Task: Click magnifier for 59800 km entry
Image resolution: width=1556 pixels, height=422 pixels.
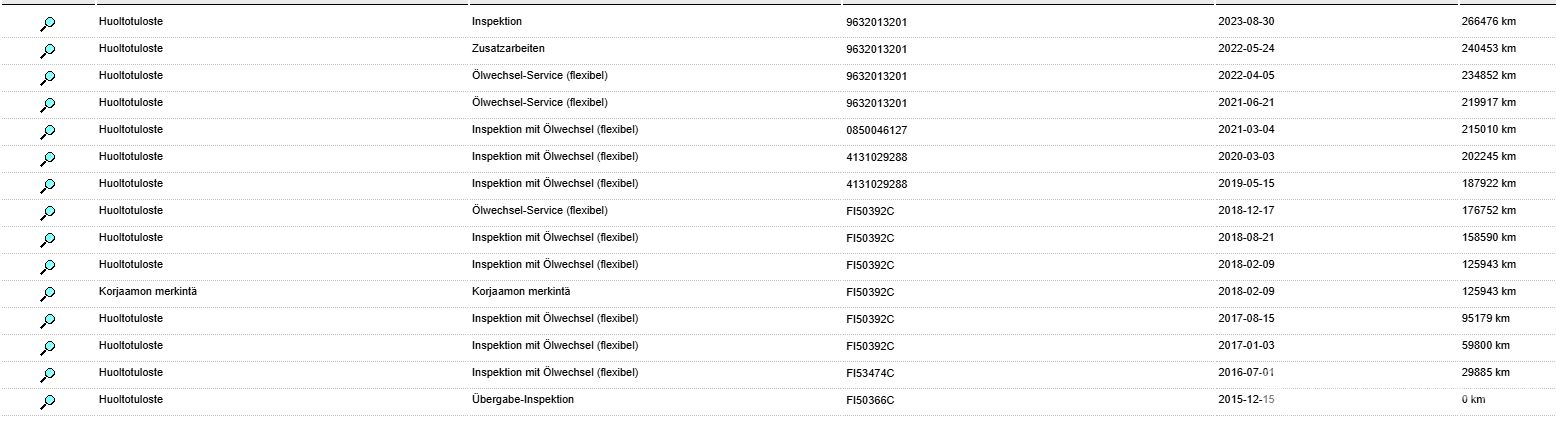Action: (x=48, y=348)
